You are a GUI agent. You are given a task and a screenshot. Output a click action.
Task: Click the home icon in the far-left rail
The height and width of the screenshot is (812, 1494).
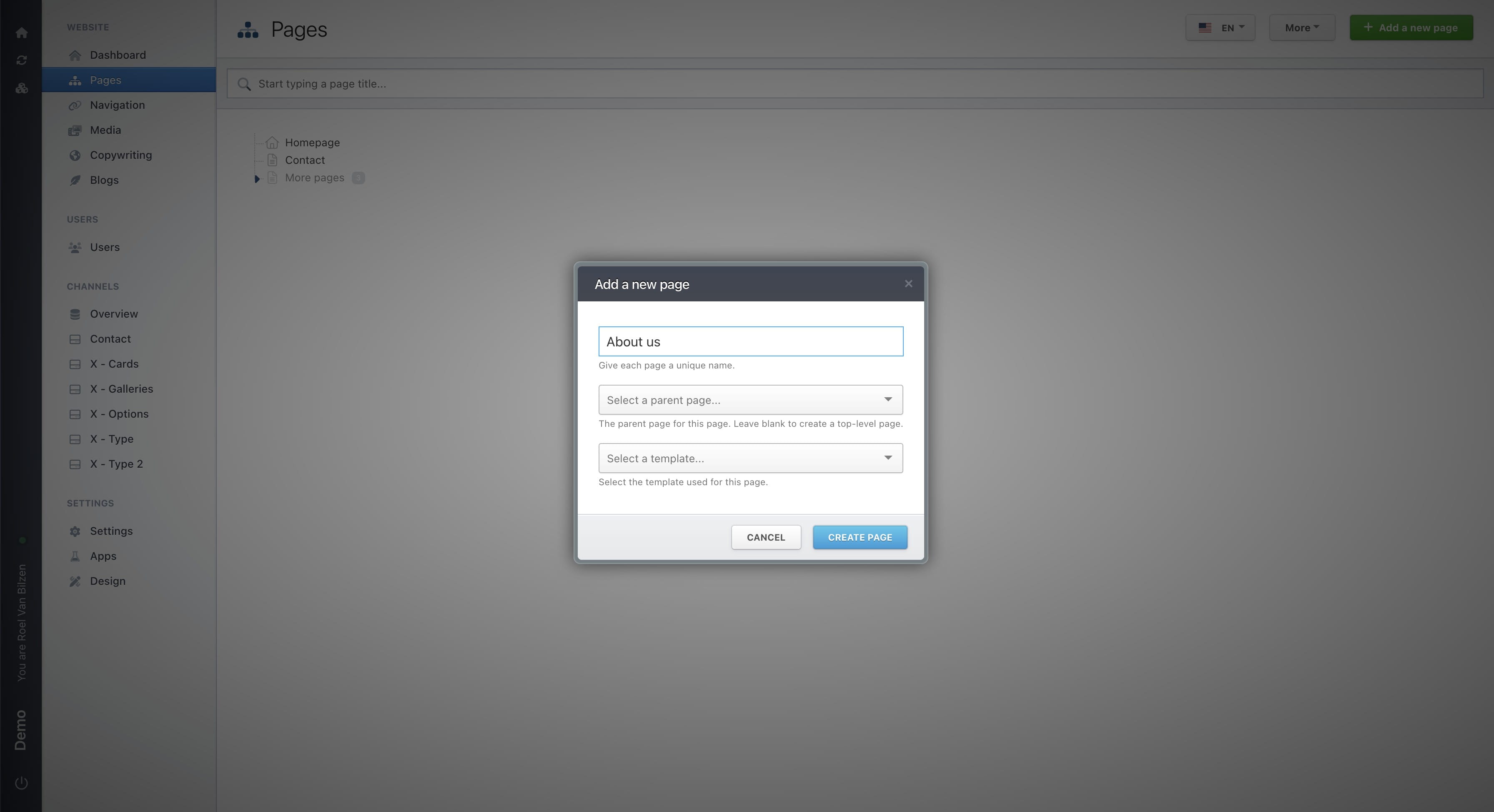click(x=21, y=33)
